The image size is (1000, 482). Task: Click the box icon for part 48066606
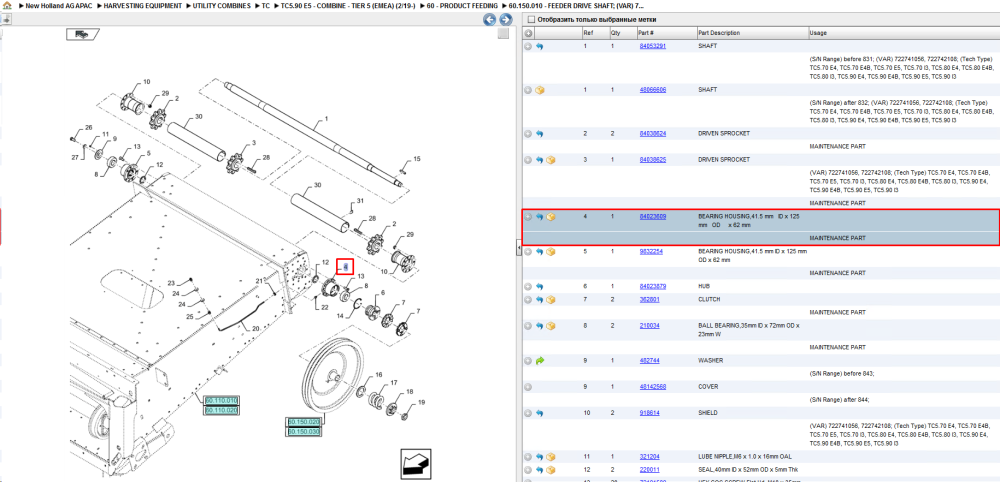540,90
